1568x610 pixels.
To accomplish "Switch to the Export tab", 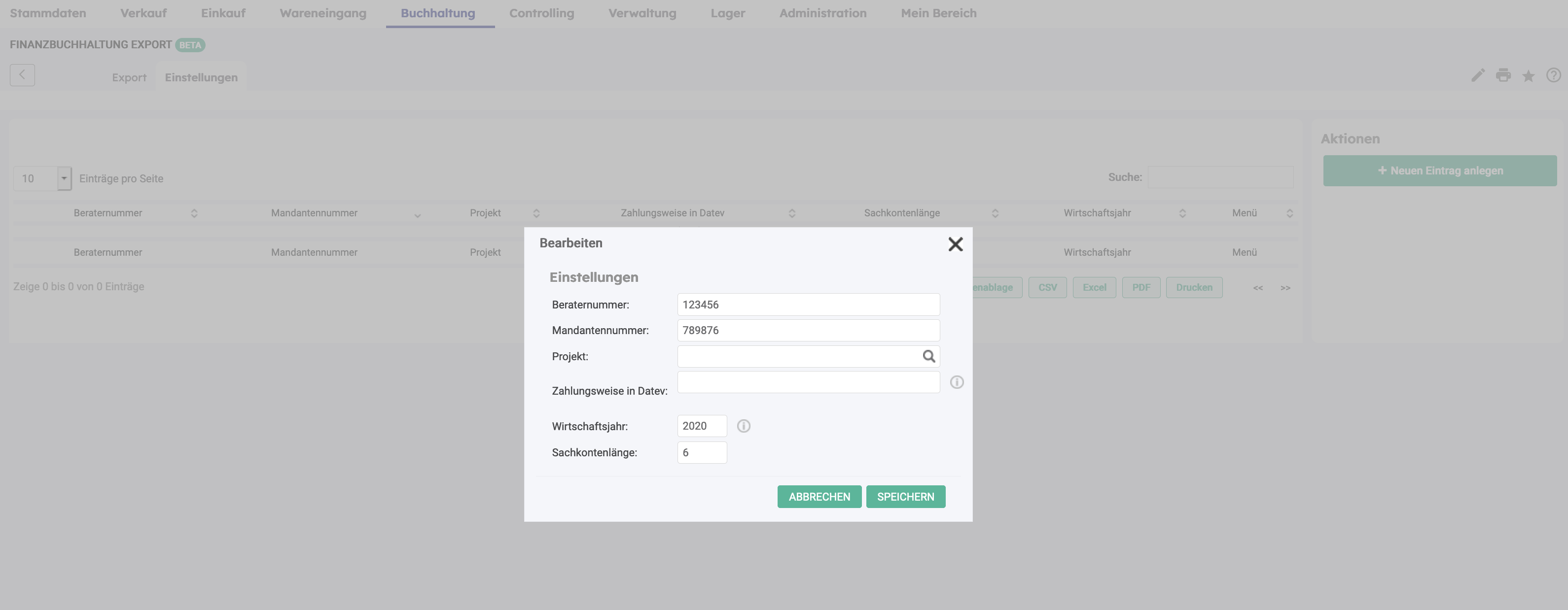I will point(129,77).
